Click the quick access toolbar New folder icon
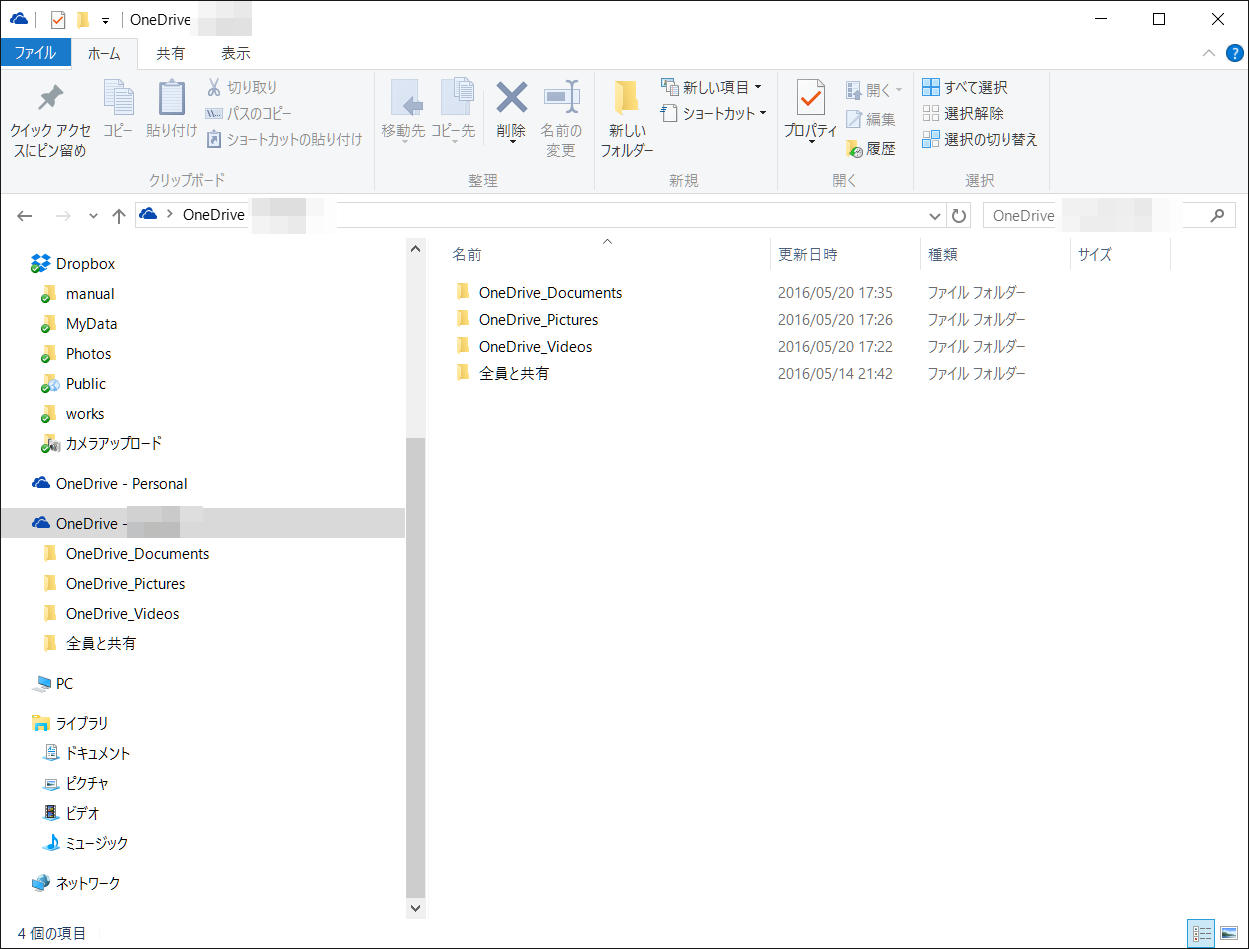Viewport: 1249px width, 949px height. click(83, 19)
